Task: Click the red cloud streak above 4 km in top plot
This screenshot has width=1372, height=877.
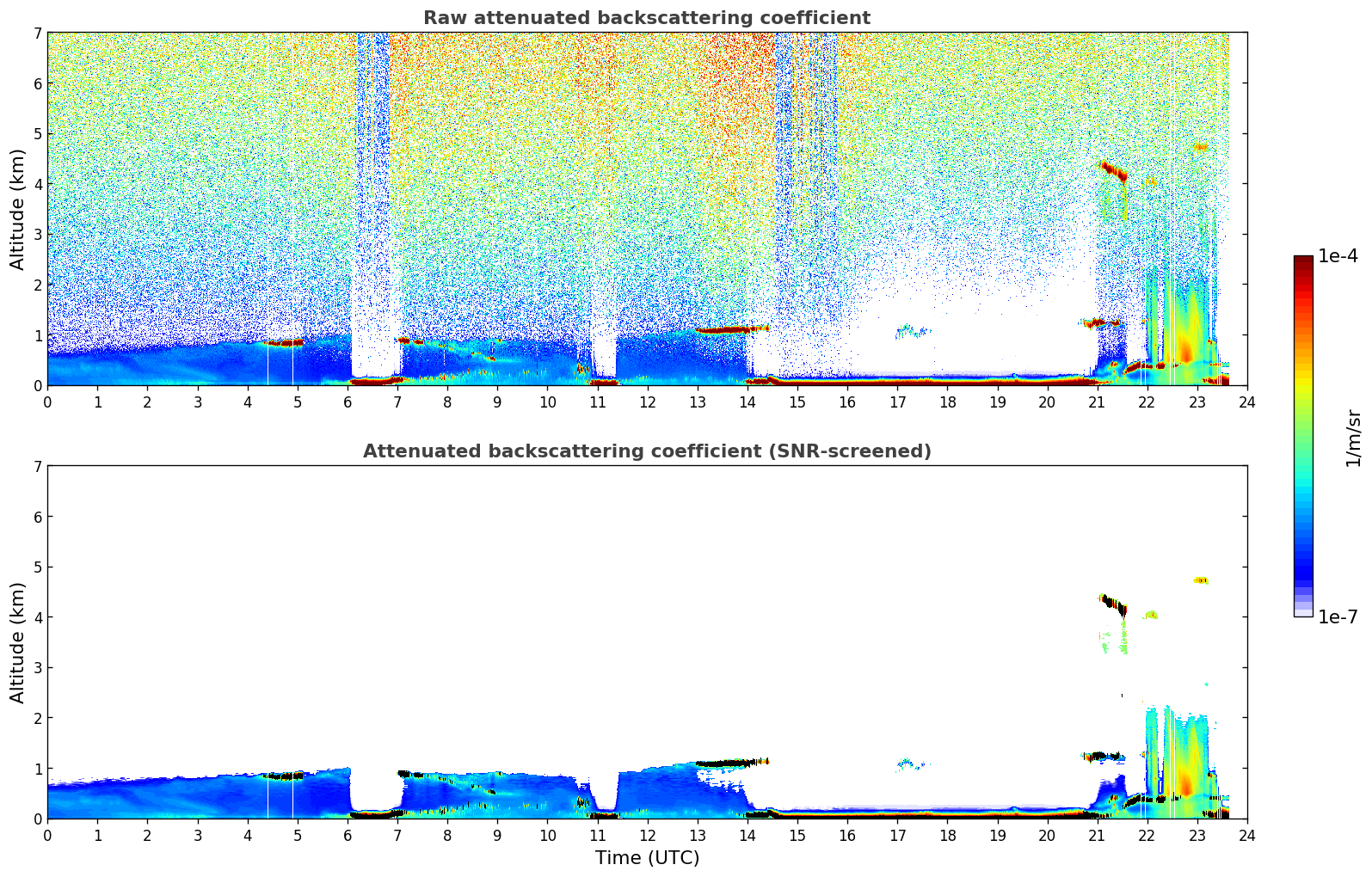Action: tap(1111, 170)
